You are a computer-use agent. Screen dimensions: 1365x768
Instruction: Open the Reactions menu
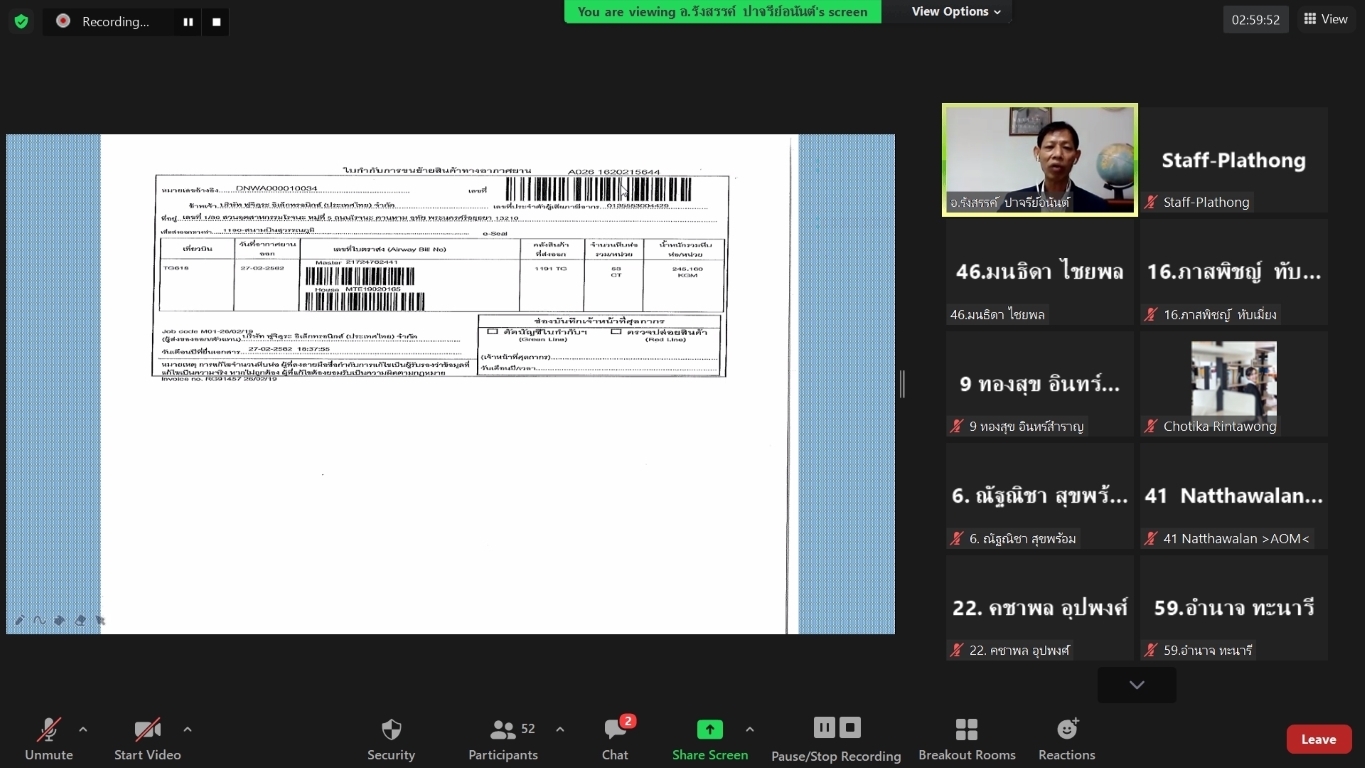click(1066, 739)
